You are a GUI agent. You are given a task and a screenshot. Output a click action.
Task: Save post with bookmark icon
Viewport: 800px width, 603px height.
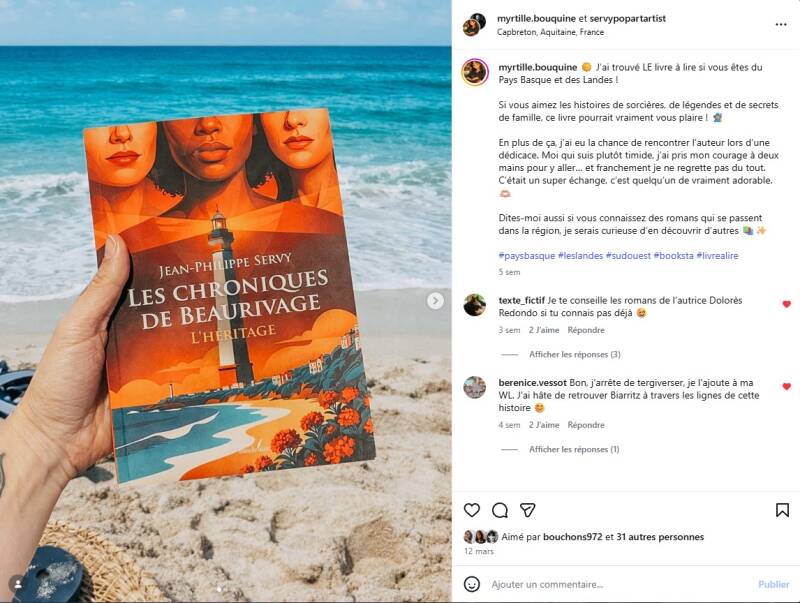click(782, 510)
